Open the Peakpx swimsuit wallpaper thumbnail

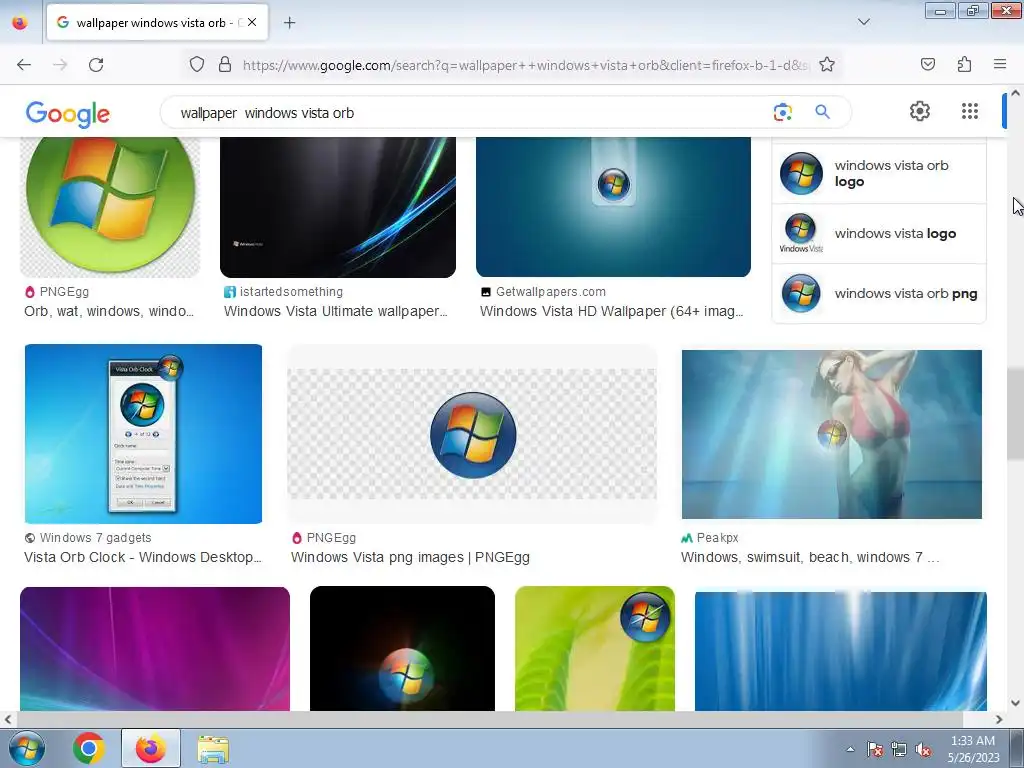click(831, 434)
